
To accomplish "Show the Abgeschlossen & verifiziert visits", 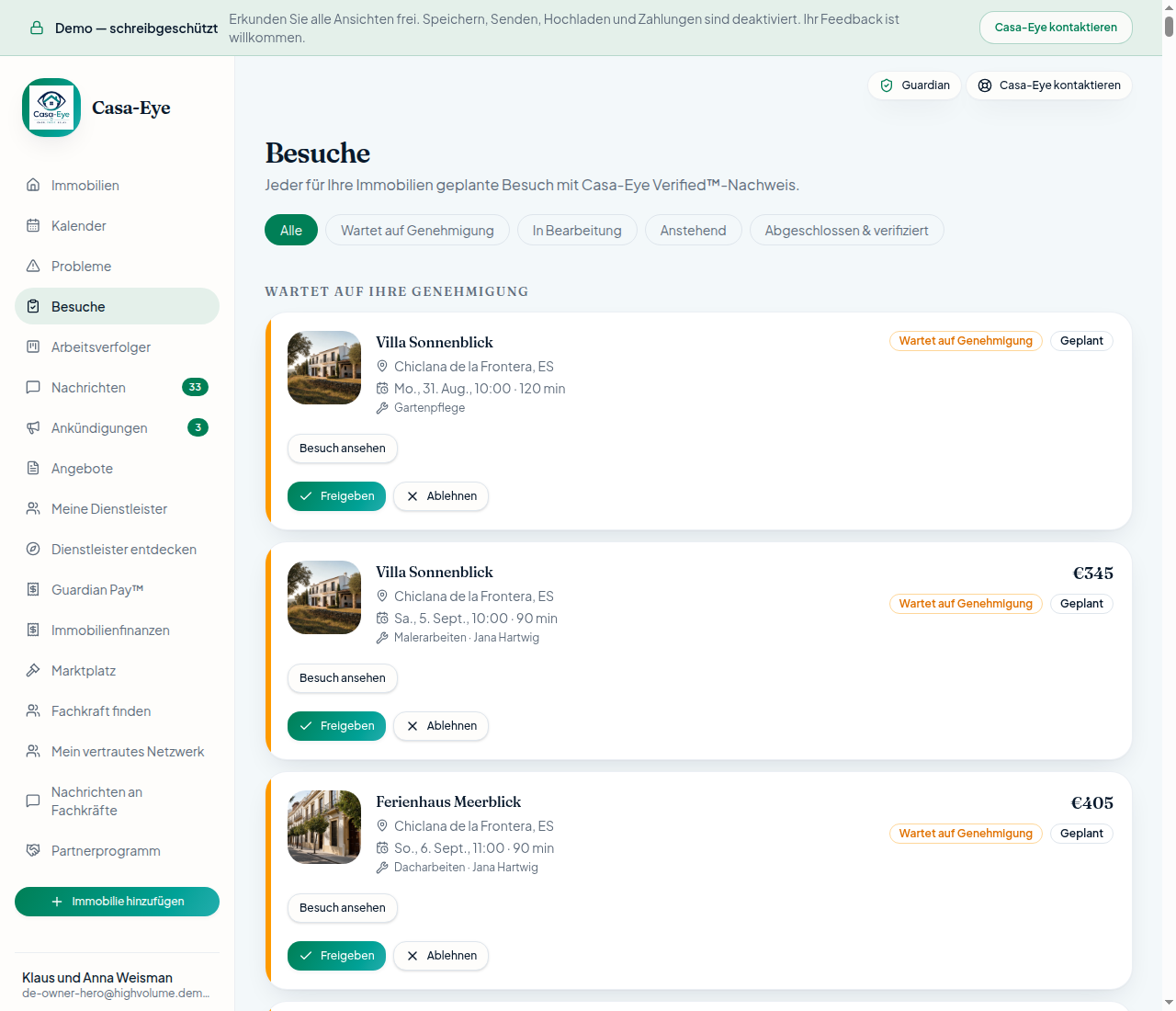I will coord(846,230).
